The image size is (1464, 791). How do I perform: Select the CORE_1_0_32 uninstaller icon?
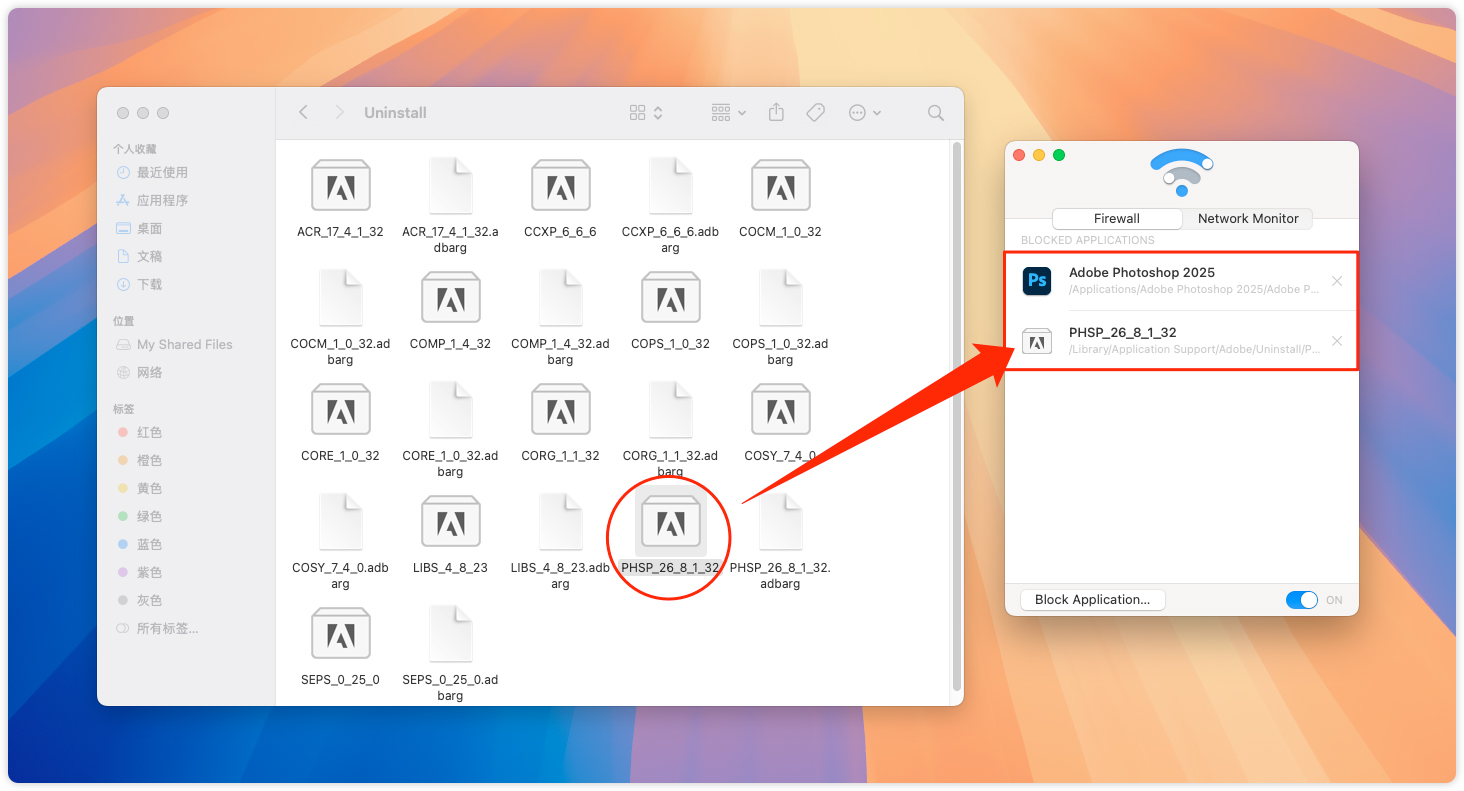point(341,410)
